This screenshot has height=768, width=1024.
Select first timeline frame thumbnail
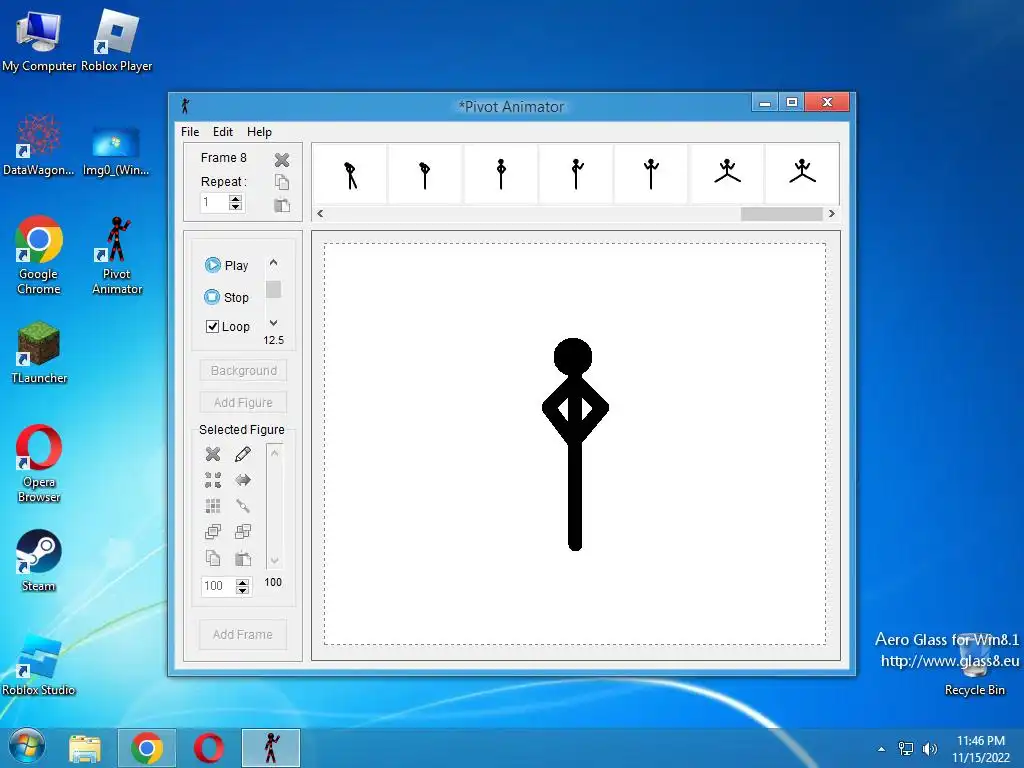(350, 174)
